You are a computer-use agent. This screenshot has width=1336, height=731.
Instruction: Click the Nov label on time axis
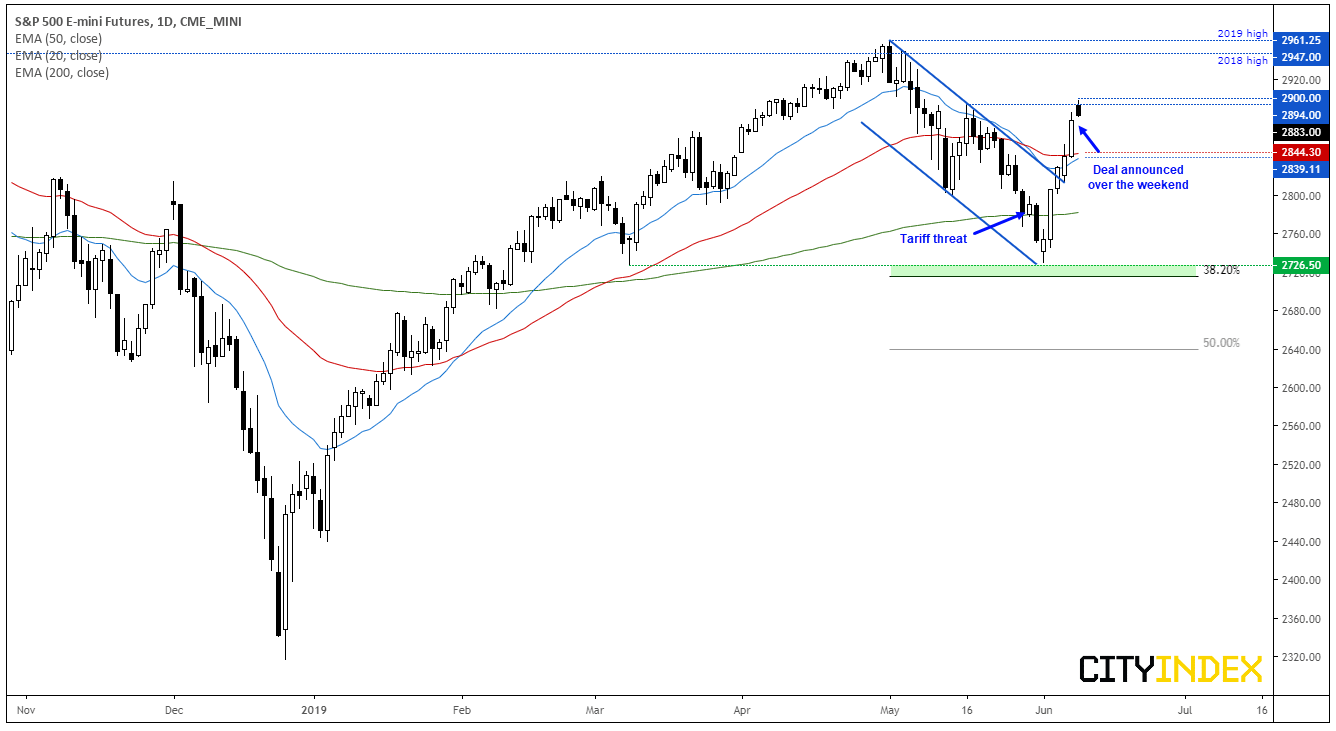[x=25, y=709]
